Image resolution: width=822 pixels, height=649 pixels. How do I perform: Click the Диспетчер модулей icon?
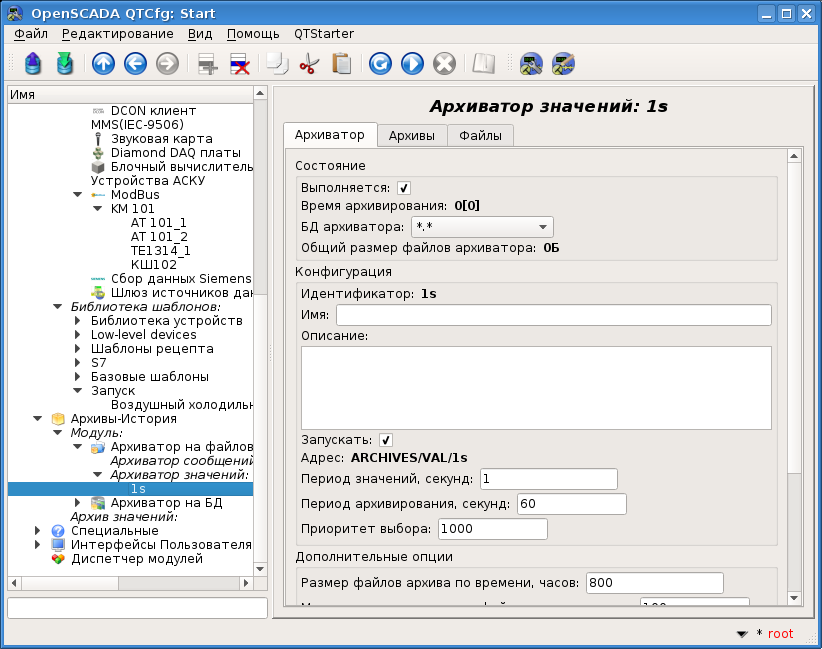[x=58, y=559]
